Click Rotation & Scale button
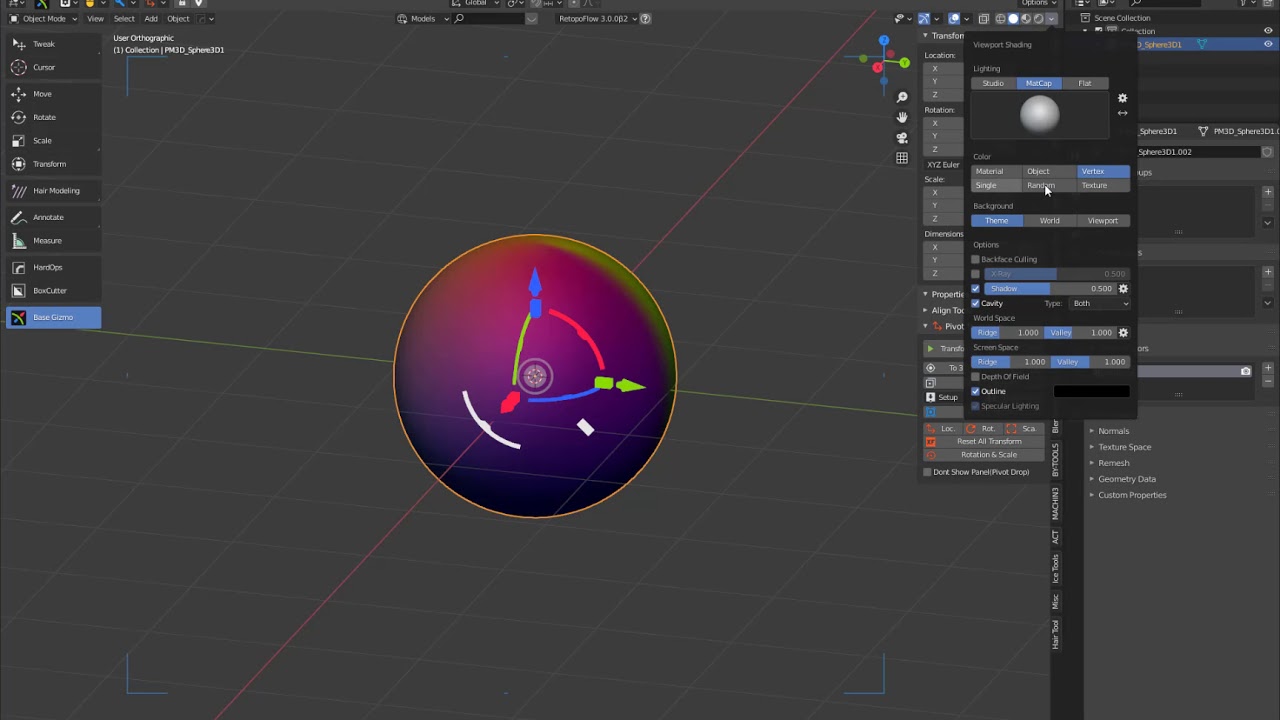The width and height of the screenshot is (1280, 720). click(x=989, y=455)
